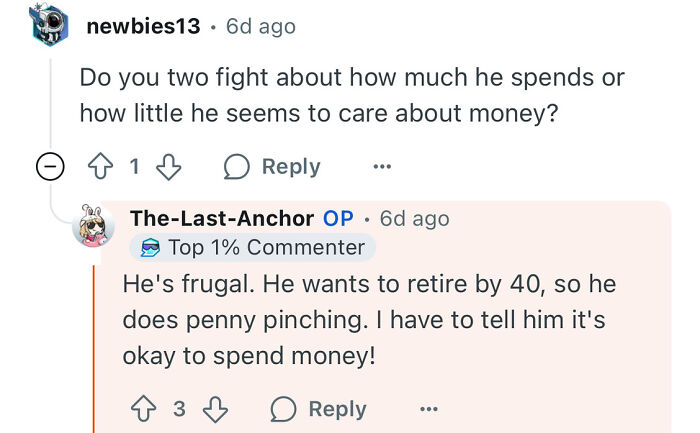
Task: Downvote the newbies13 comment
Action: pos(168,167)
